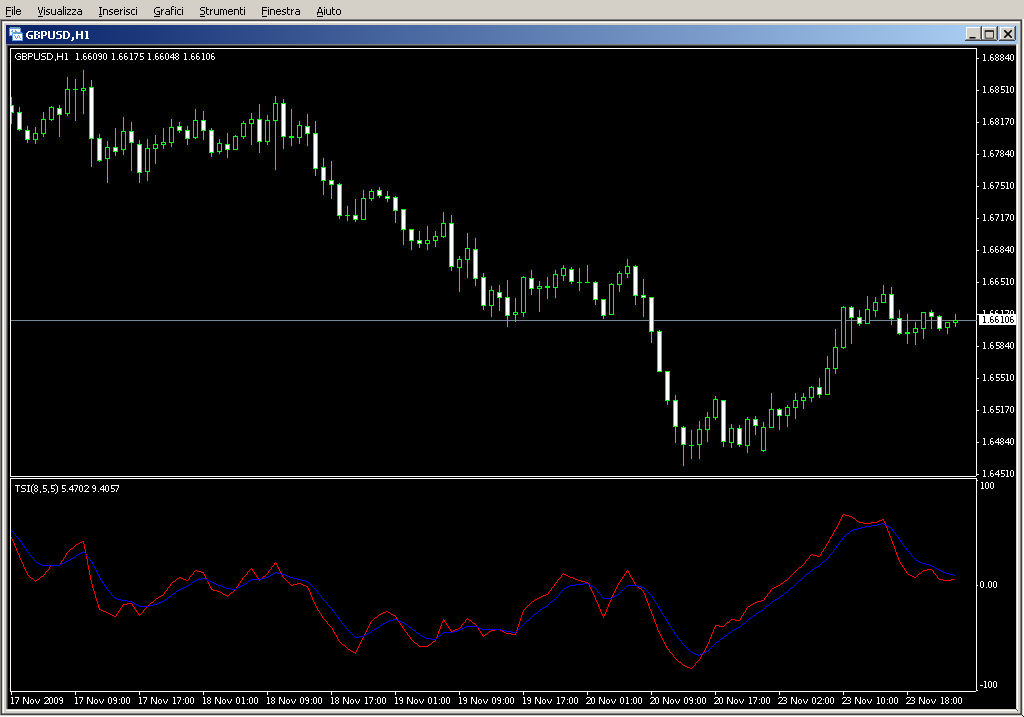Viewport: 1024px width, 717px height.
Task: Open the Strumenti menu
Action: pyautogui.click(x=222, y=11)
